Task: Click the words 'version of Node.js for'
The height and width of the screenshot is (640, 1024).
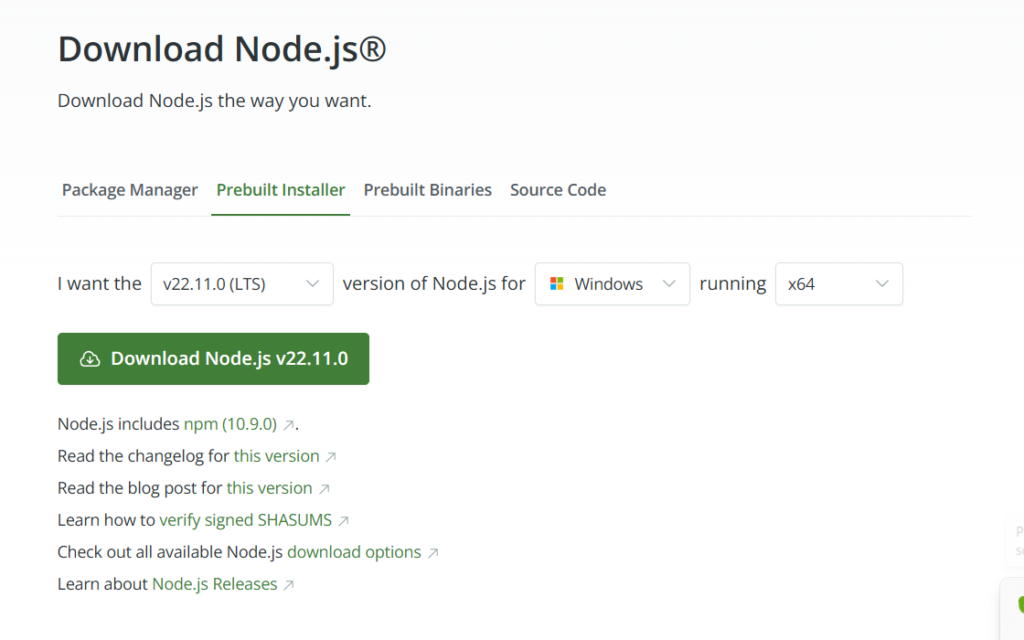Action: [x=434, y=283]
